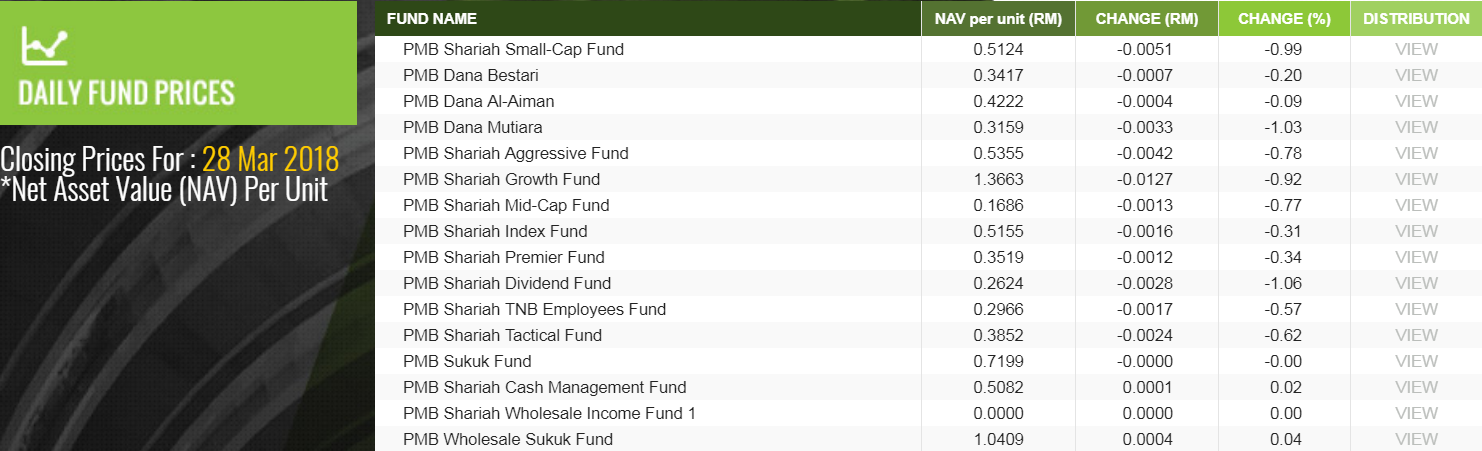Open VIEW link for PMB Shariah Growth Fund
Viewport: 1482px width, 451px height.
1416,179
